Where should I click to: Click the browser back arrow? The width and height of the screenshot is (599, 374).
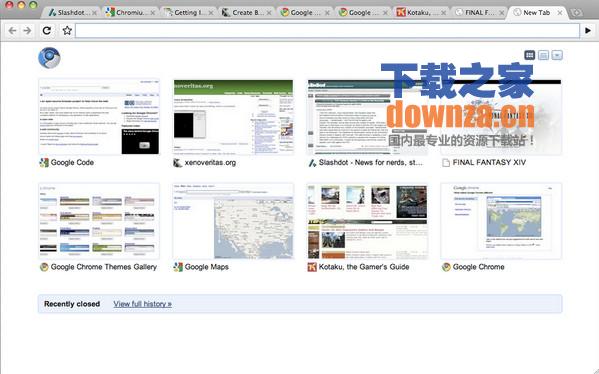tap(12, 31)
